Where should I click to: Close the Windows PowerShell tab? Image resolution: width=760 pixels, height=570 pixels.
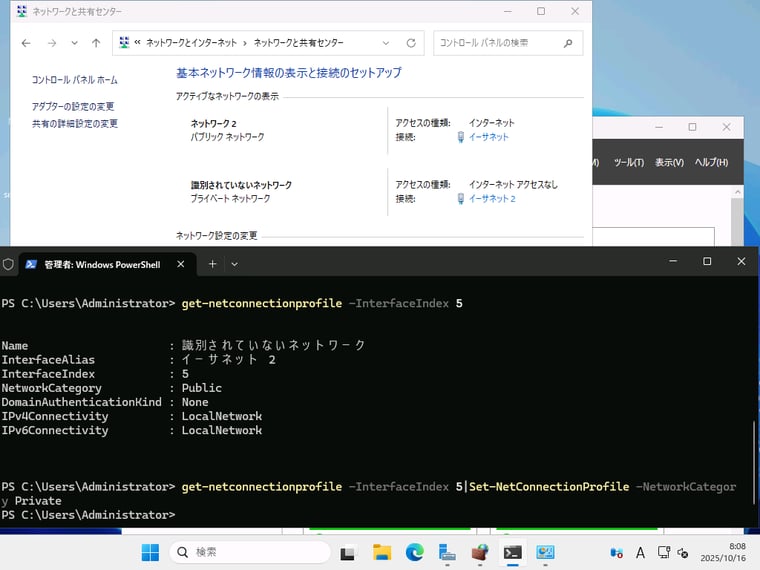pyautogui.click(x=181, y=264)
